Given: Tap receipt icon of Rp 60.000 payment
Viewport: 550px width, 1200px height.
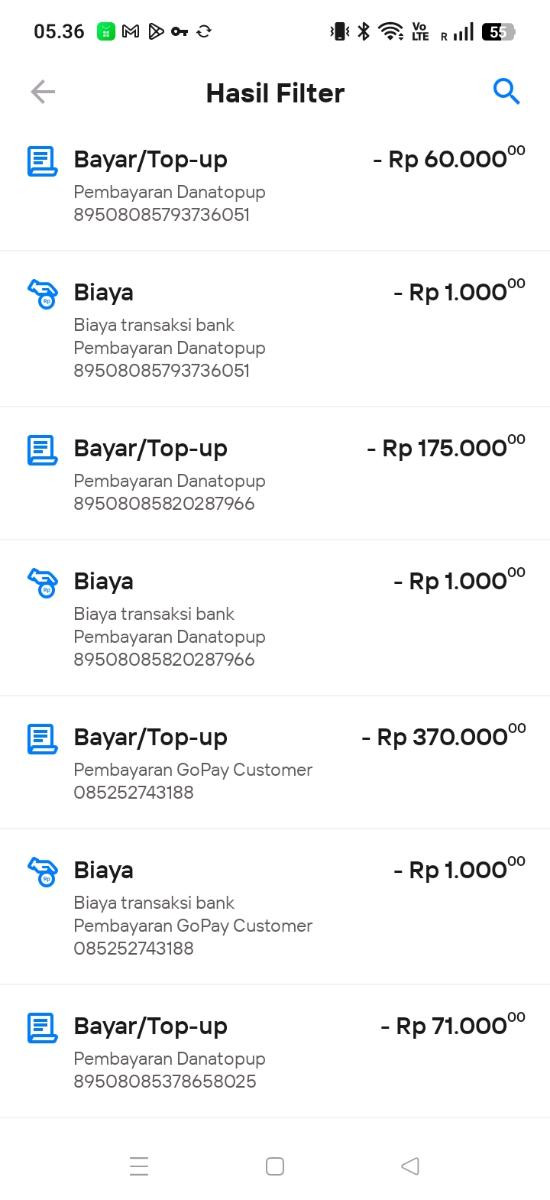Looking at the screenshot, I should coord(42,161).
